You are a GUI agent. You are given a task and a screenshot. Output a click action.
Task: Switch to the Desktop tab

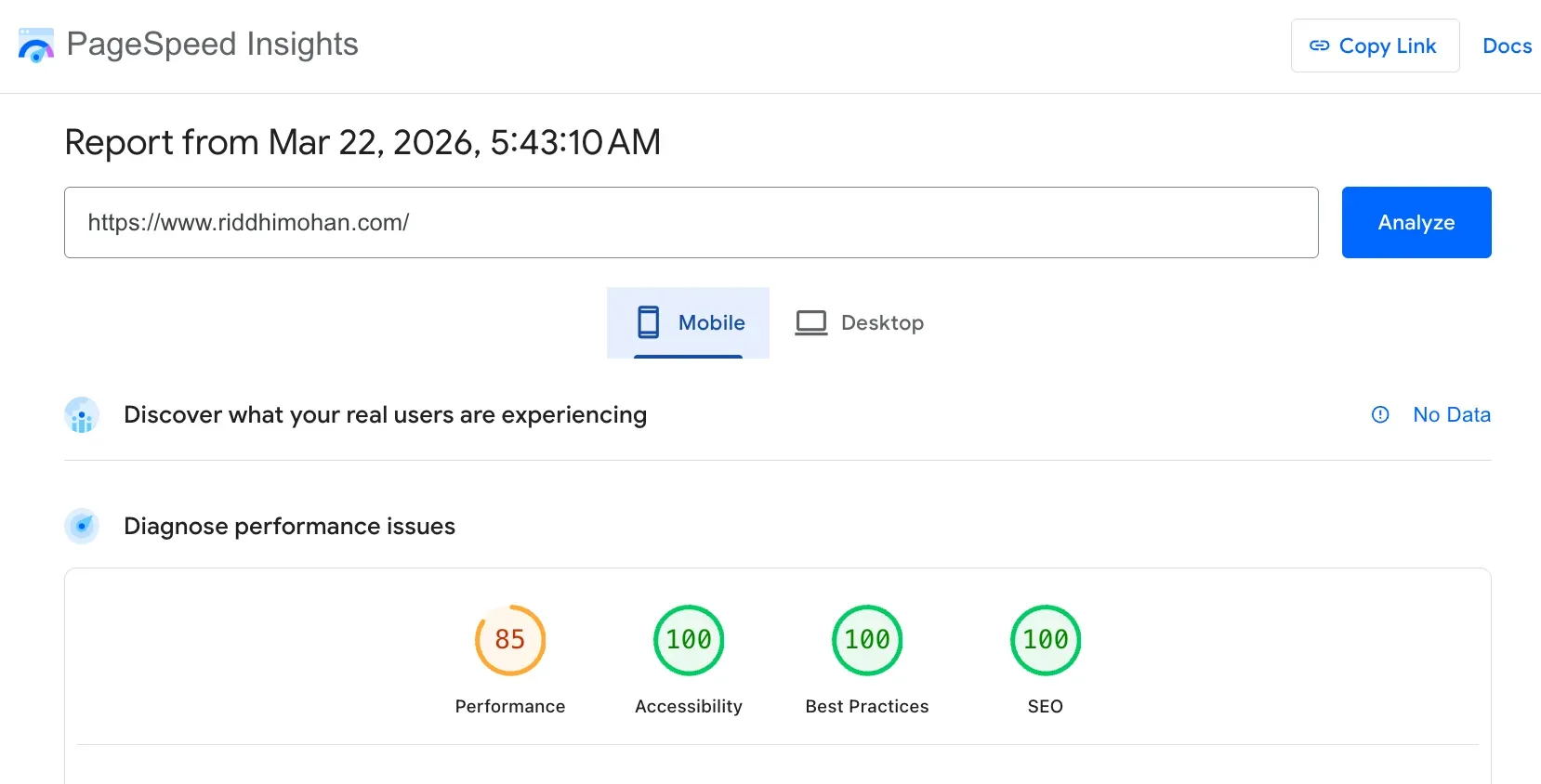click(x=859, y=322)
